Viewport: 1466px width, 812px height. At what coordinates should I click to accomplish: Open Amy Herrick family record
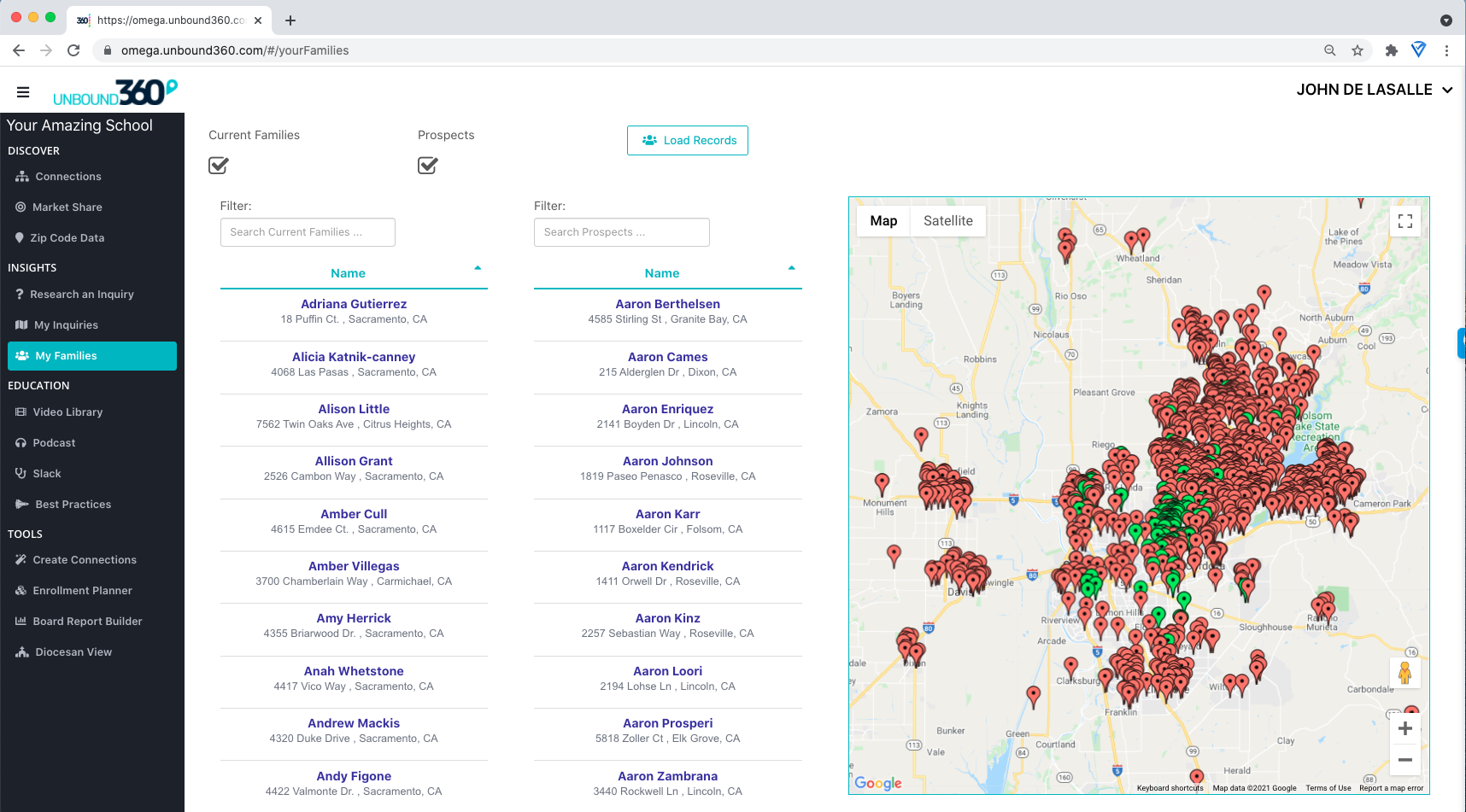click(354, 618)
